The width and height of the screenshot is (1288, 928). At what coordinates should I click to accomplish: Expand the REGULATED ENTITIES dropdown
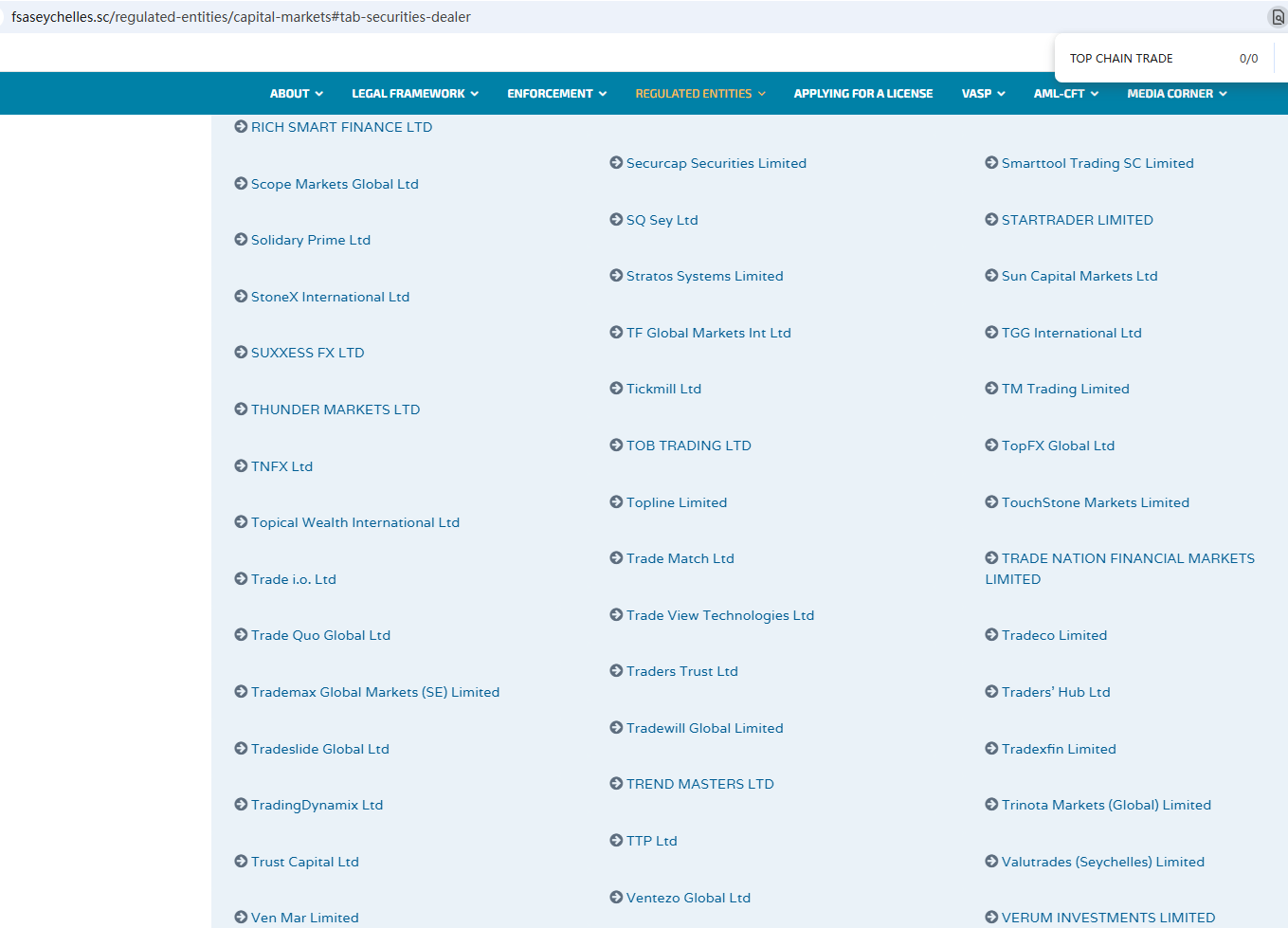coord(700,93)
